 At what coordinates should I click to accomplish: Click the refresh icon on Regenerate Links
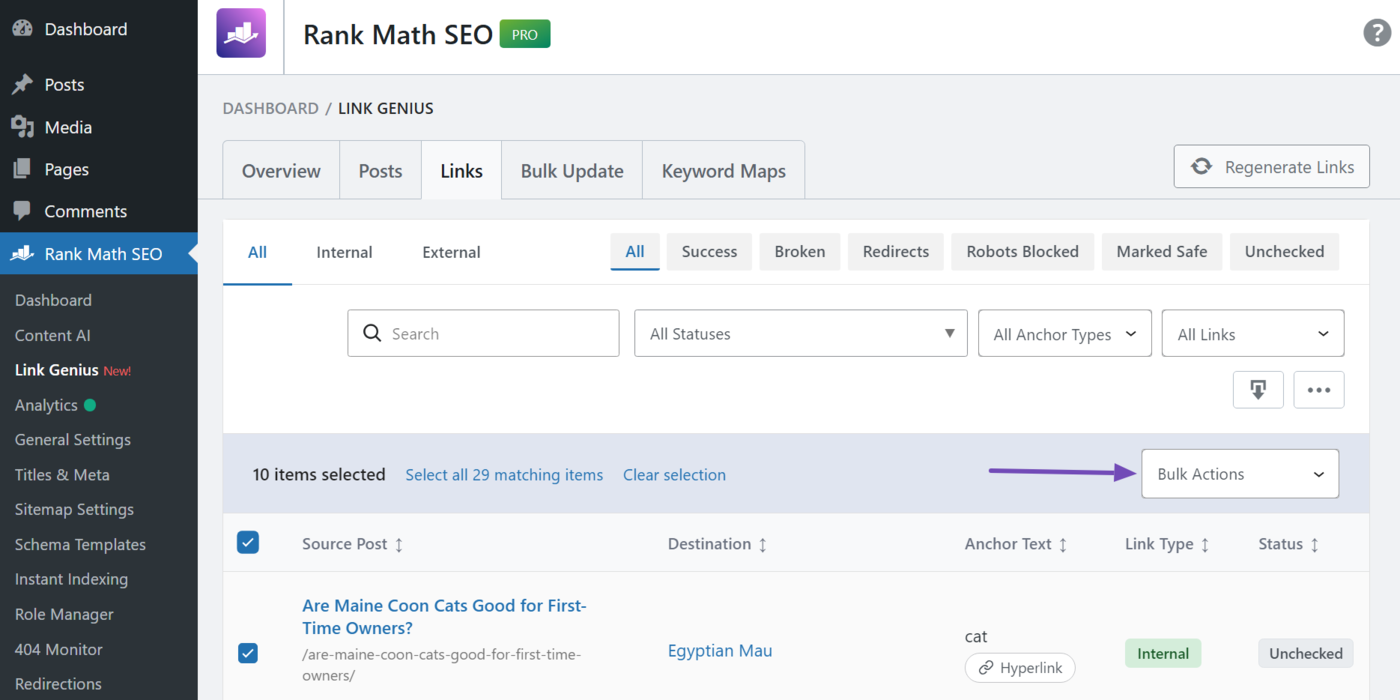[1201, 167]
